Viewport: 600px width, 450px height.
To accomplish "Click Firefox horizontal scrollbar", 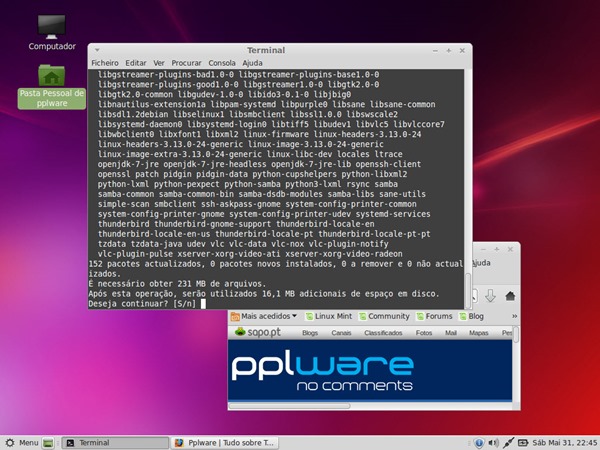I will pos(289,406).
